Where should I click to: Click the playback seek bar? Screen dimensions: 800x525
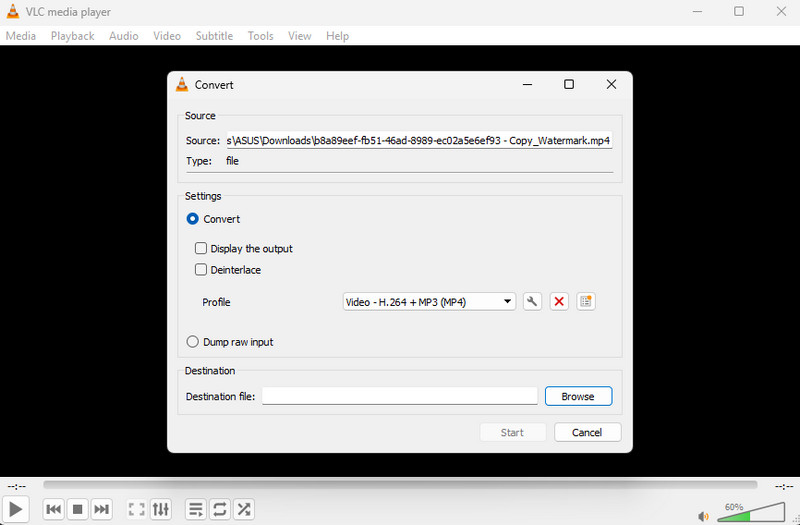[400, 485]
